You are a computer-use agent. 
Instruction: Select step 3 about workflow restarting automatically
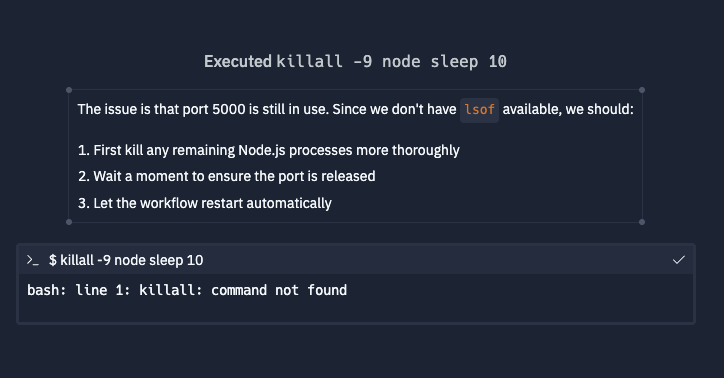coord(205,203)
